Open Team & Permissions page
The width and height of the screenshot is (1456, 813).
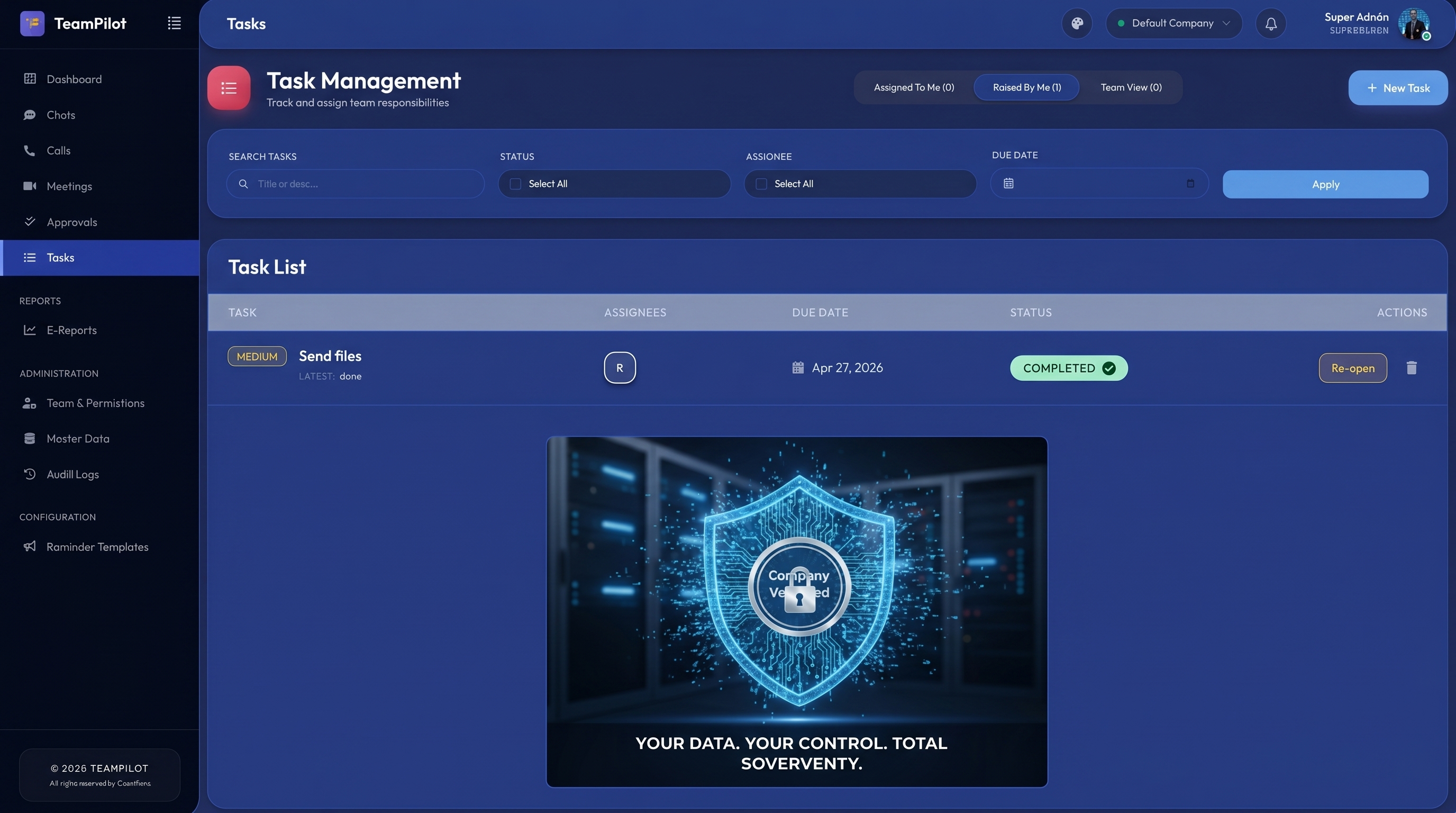click(99, 403)
